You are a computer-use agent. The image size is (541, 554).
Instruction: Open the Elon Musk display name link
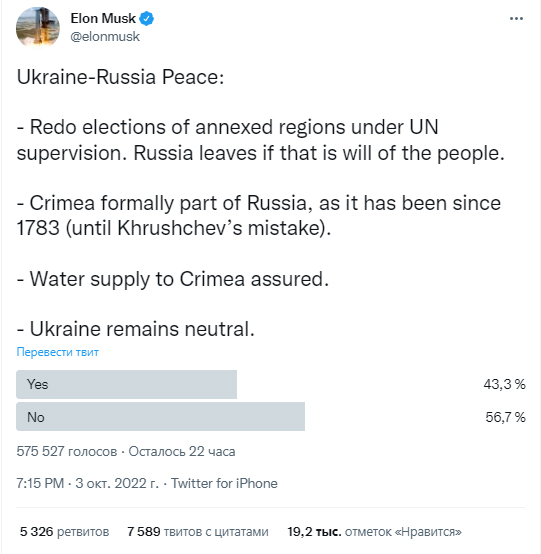[103, 18]
